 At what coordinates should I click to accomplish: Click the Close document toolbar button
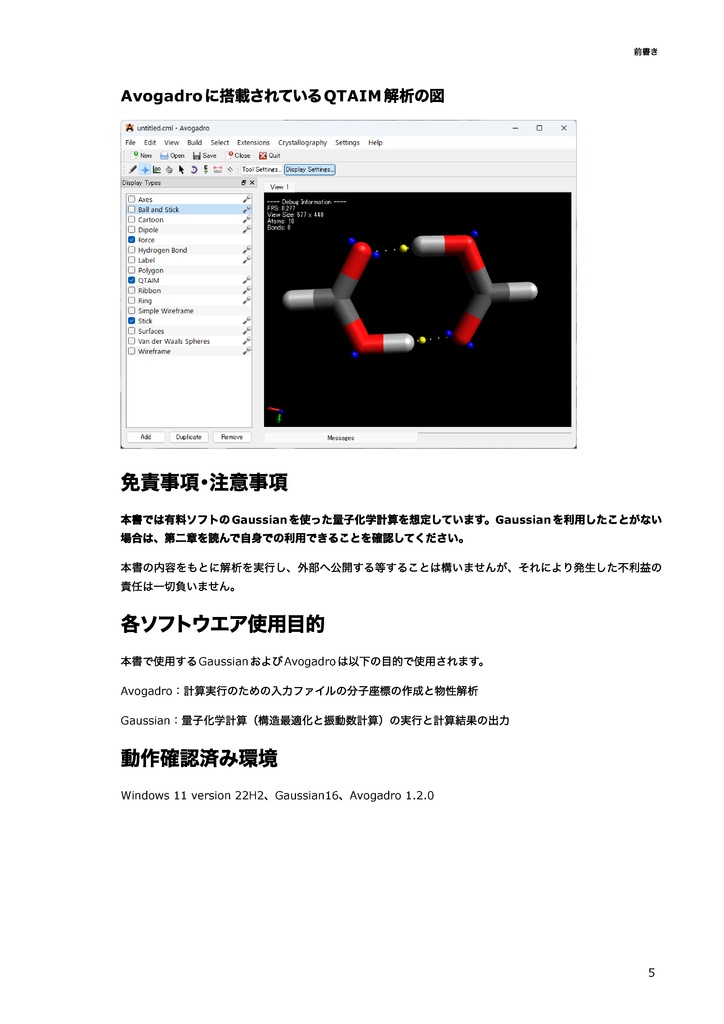coord(239,155)
